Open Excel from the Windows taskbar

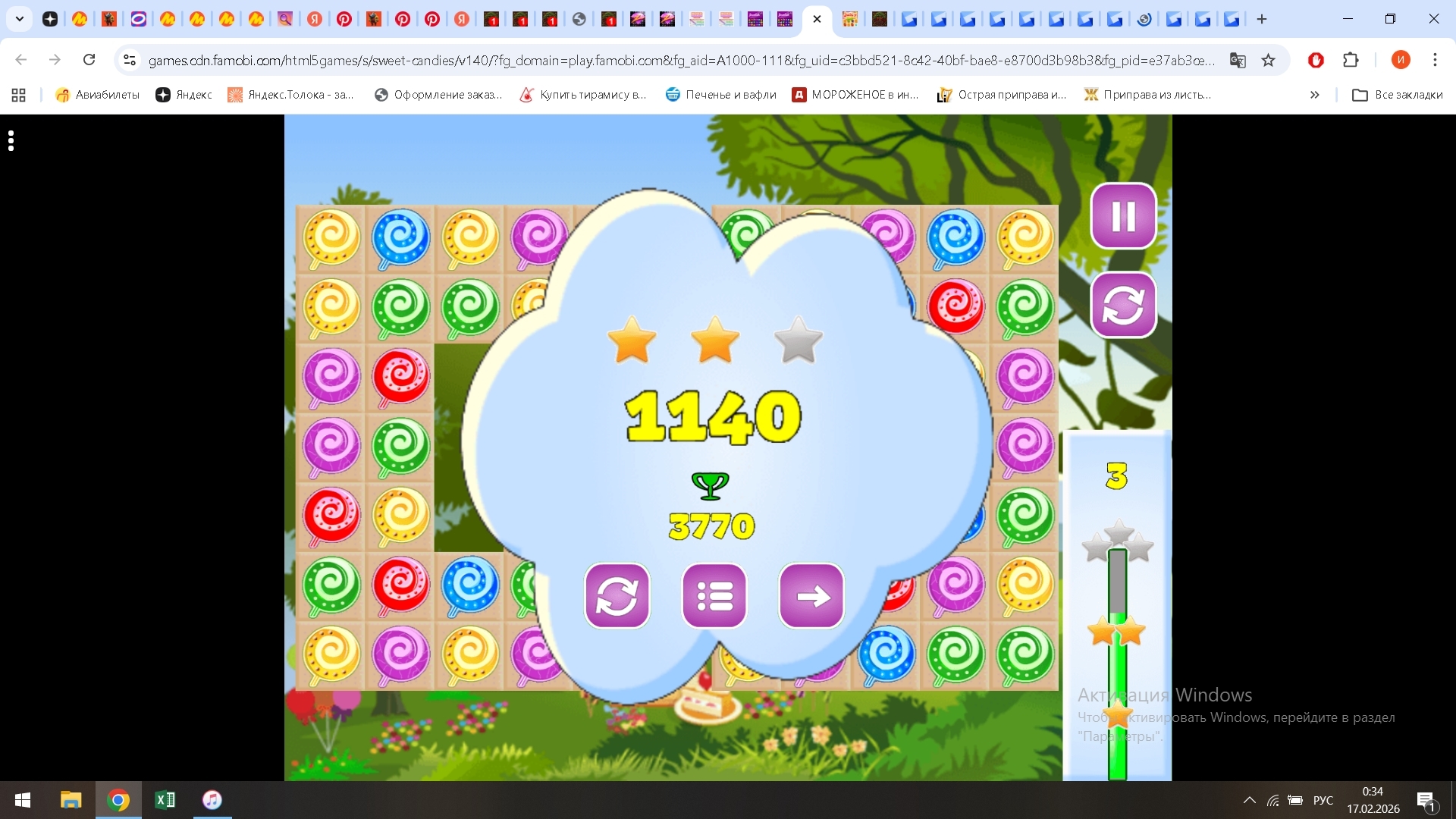[165, 800]
